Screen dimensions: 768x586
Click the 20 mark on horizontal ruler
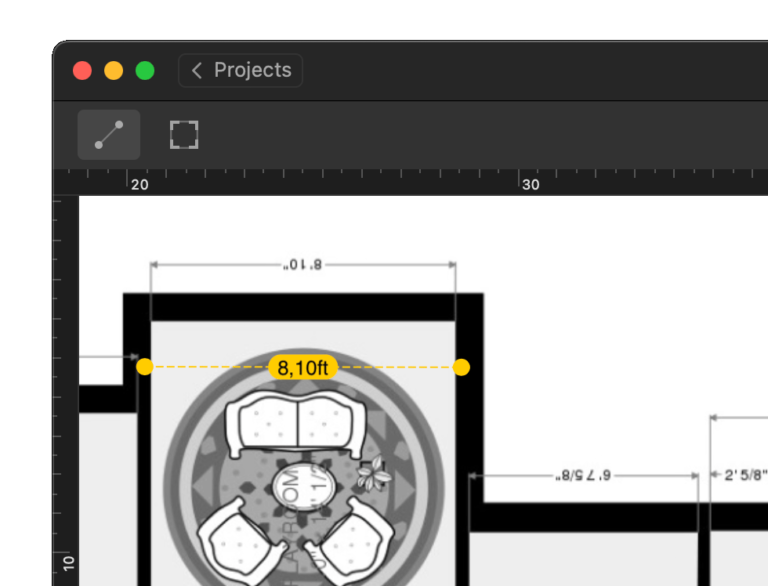tap(140, 185)
